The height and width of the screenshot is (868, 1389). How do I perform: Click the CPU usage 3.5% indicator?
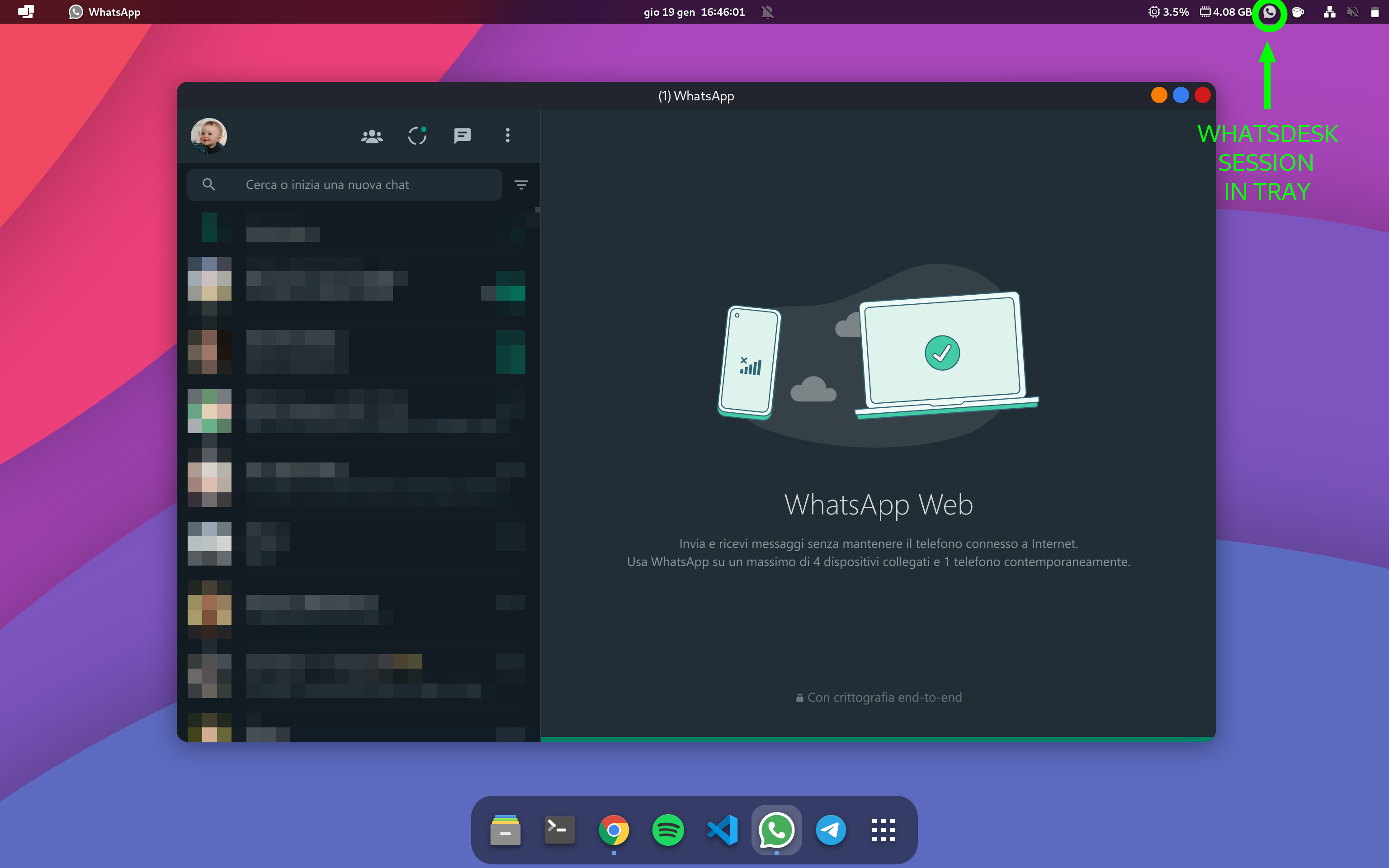tap(1169, 12)
